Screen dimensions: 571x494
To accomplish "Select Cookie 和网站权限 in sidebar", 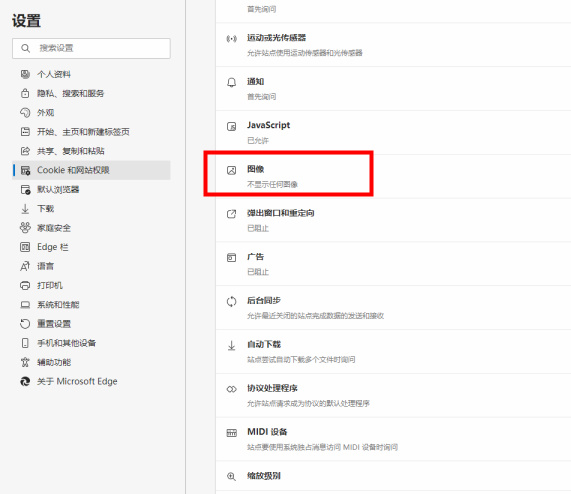I will tap(91, 170).
